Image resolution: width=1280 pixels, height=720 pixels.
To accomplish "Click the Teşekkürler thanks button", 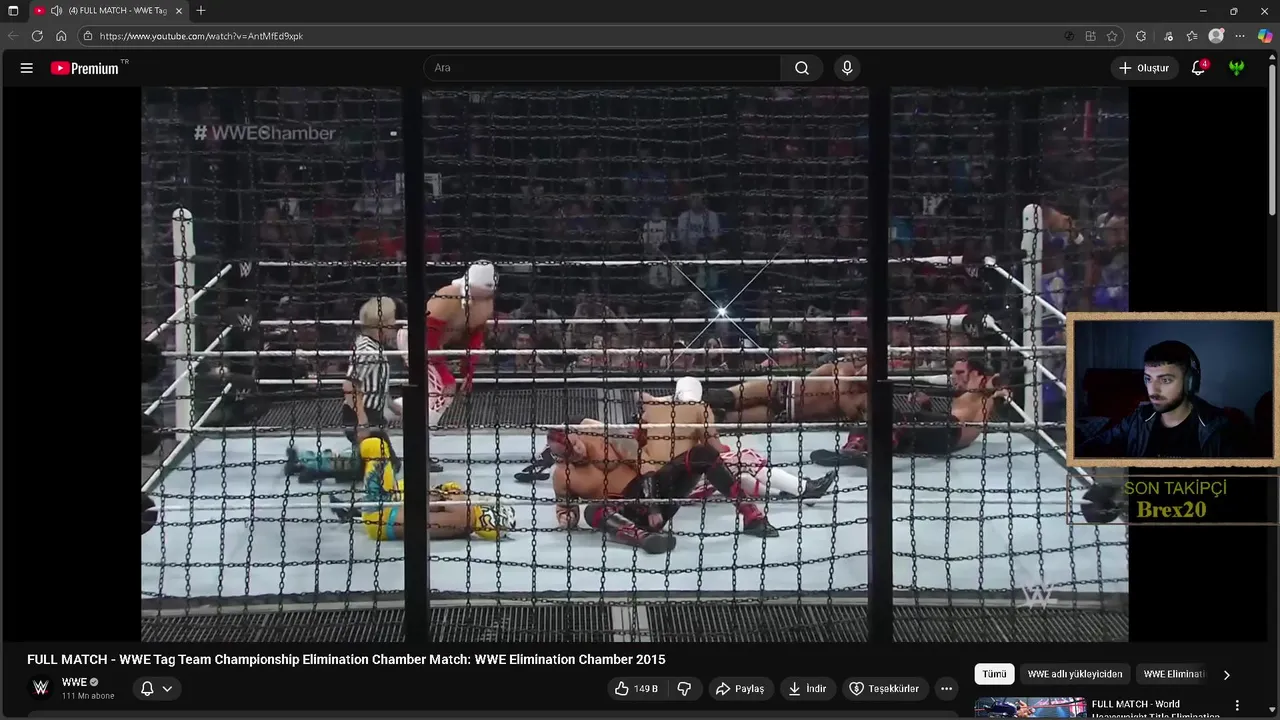I will (884, 688).
